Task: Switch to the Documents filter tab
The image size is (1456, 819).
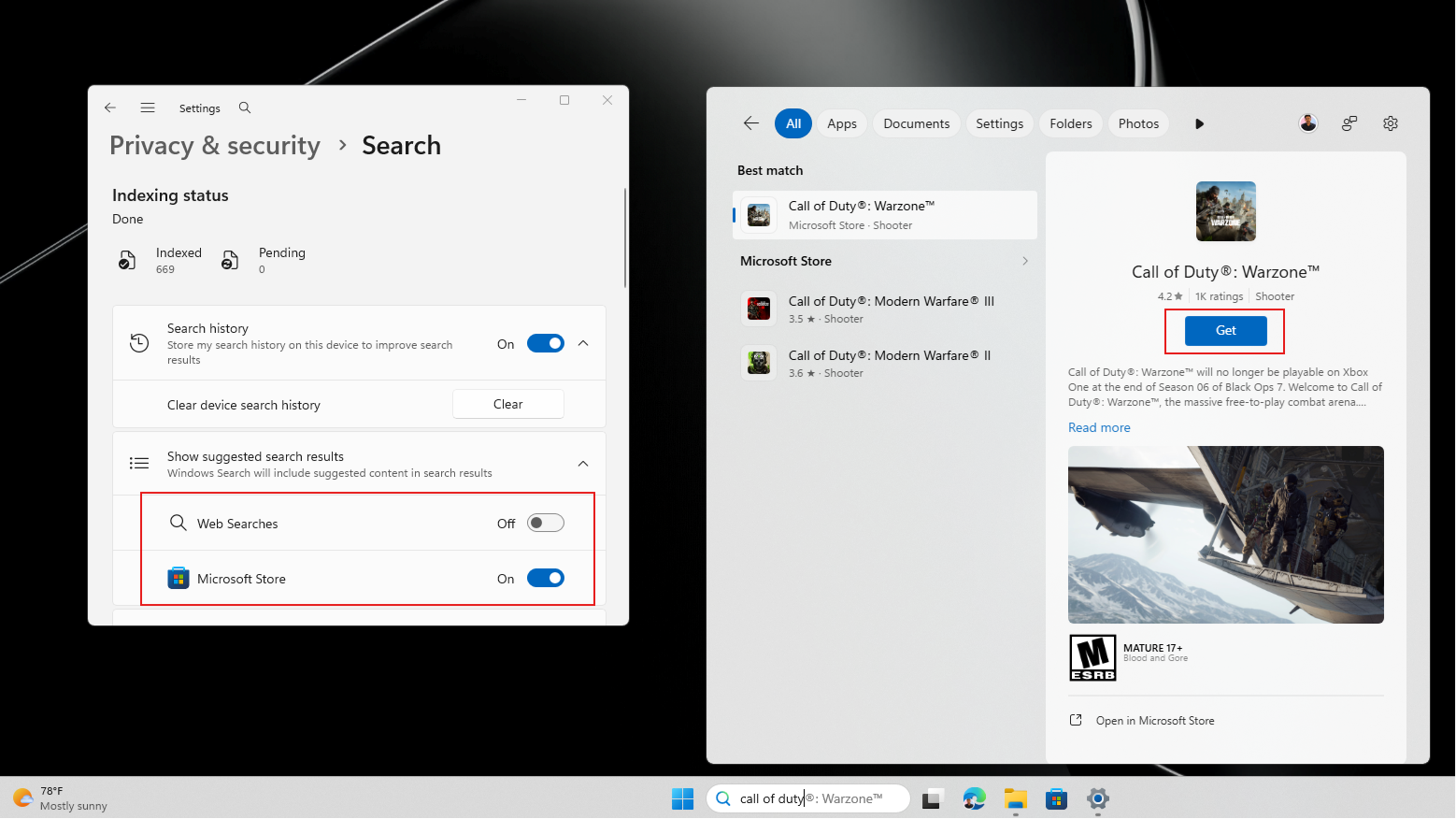Action: click(917, 123)
